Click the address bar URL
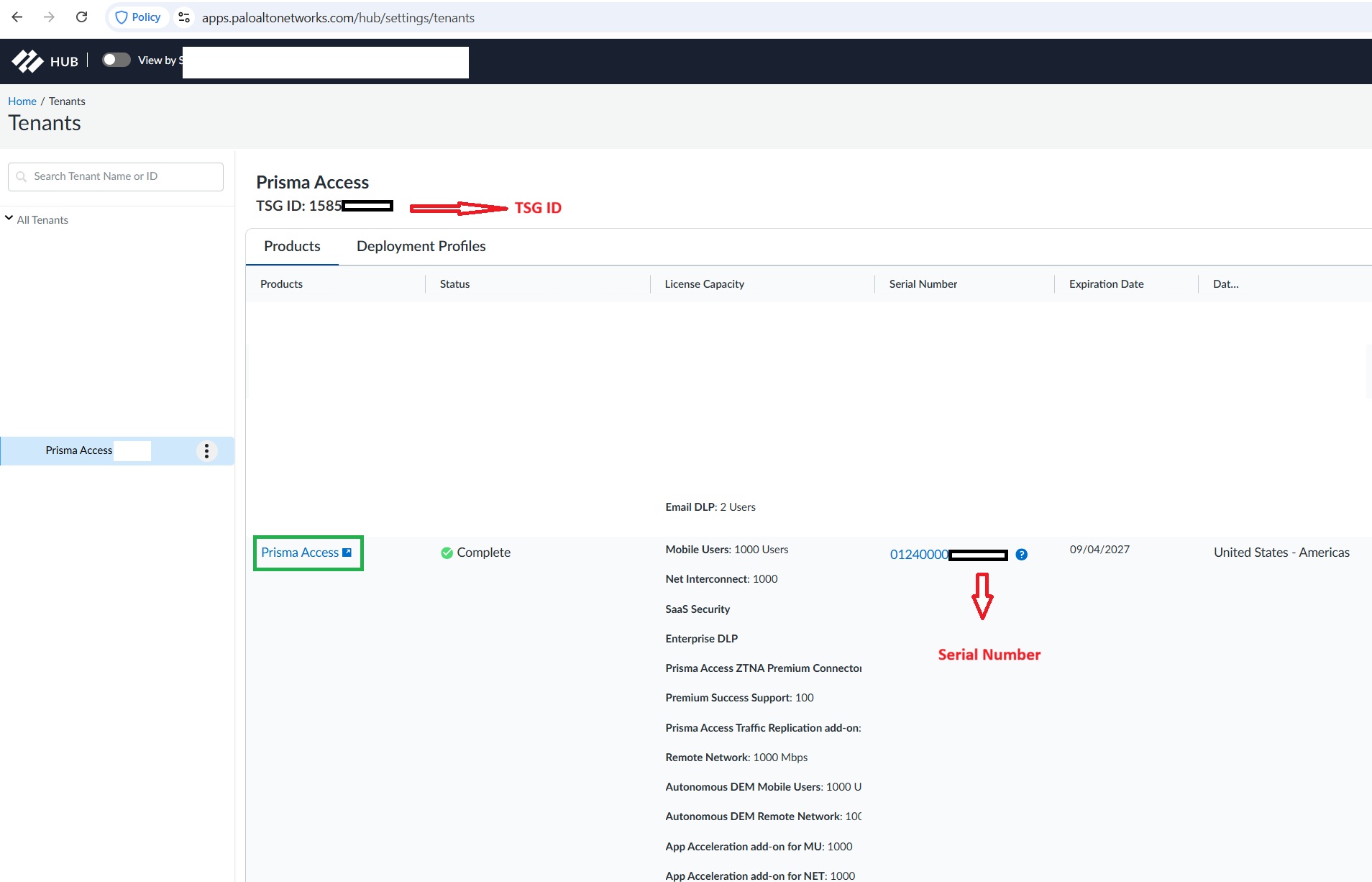The height and width of the screenshot is (882, 1372). pos(338,18)
